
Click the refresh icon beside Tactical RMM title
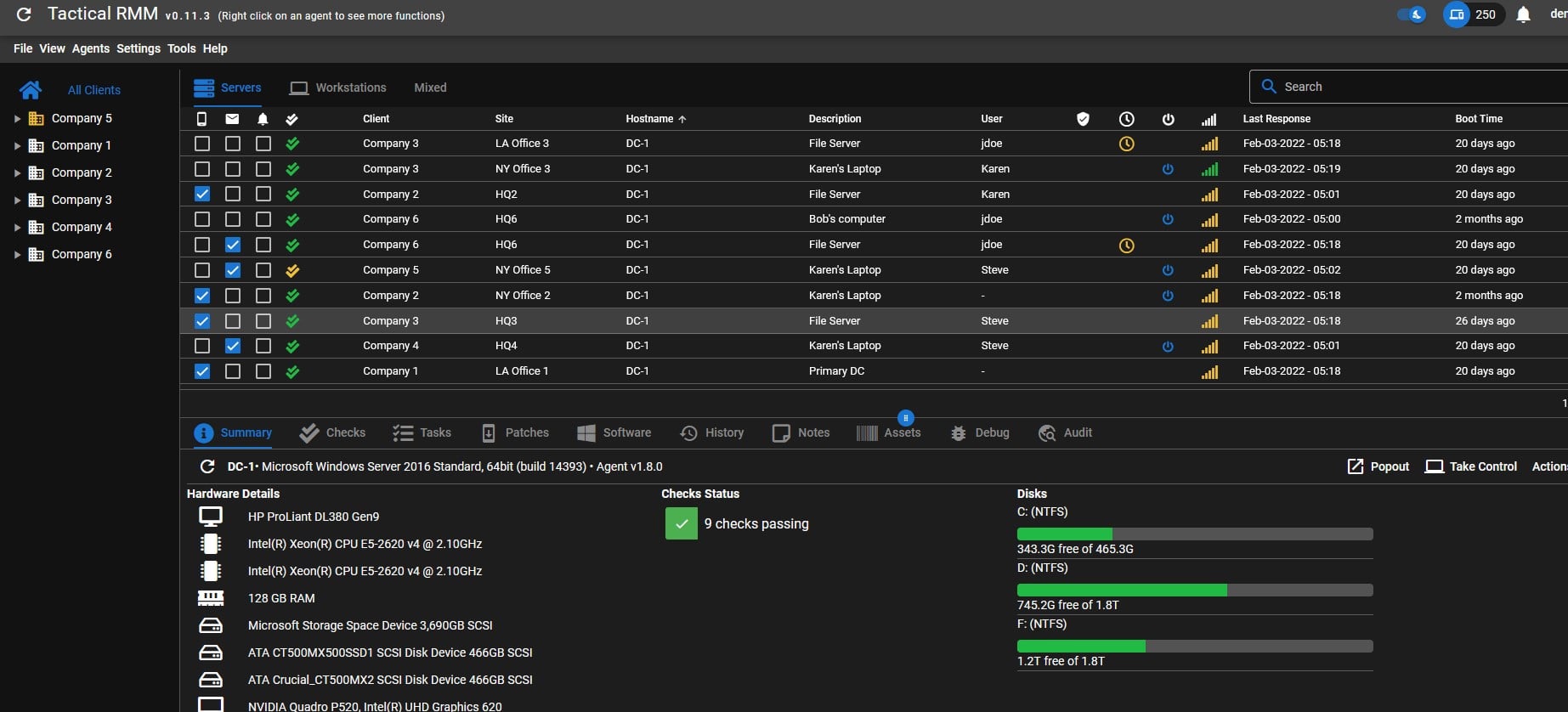[x=24, y=14]
